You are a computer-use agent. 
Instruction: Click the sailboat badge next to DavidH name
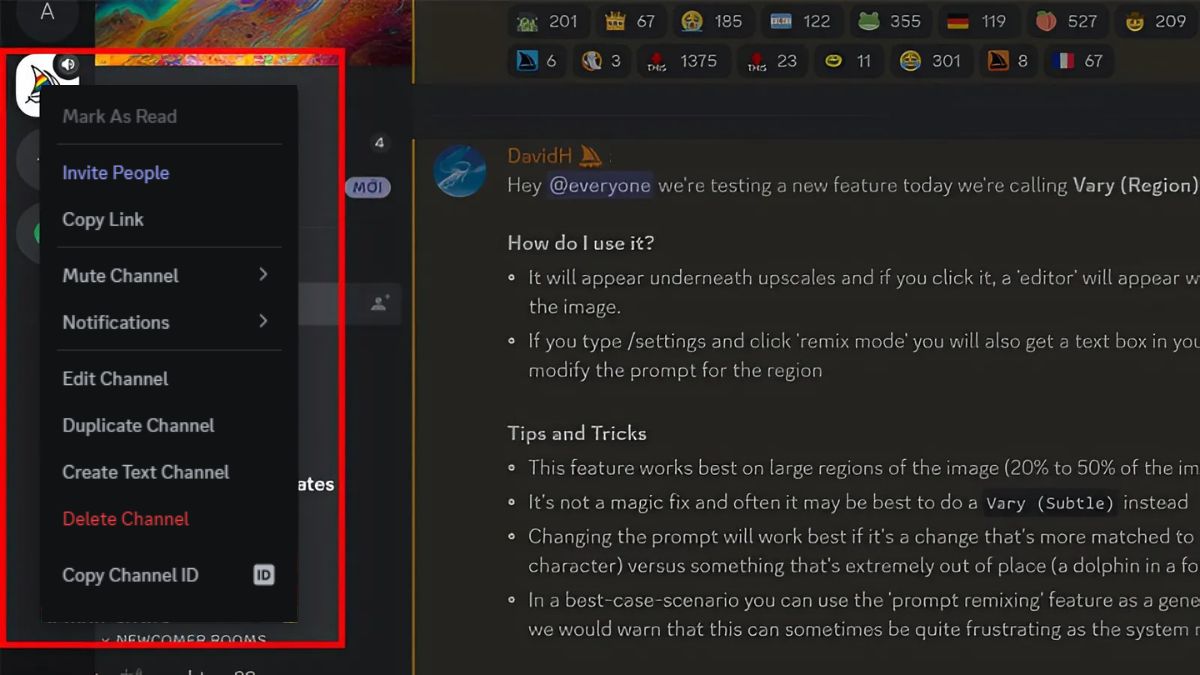(x=591, y=156)
